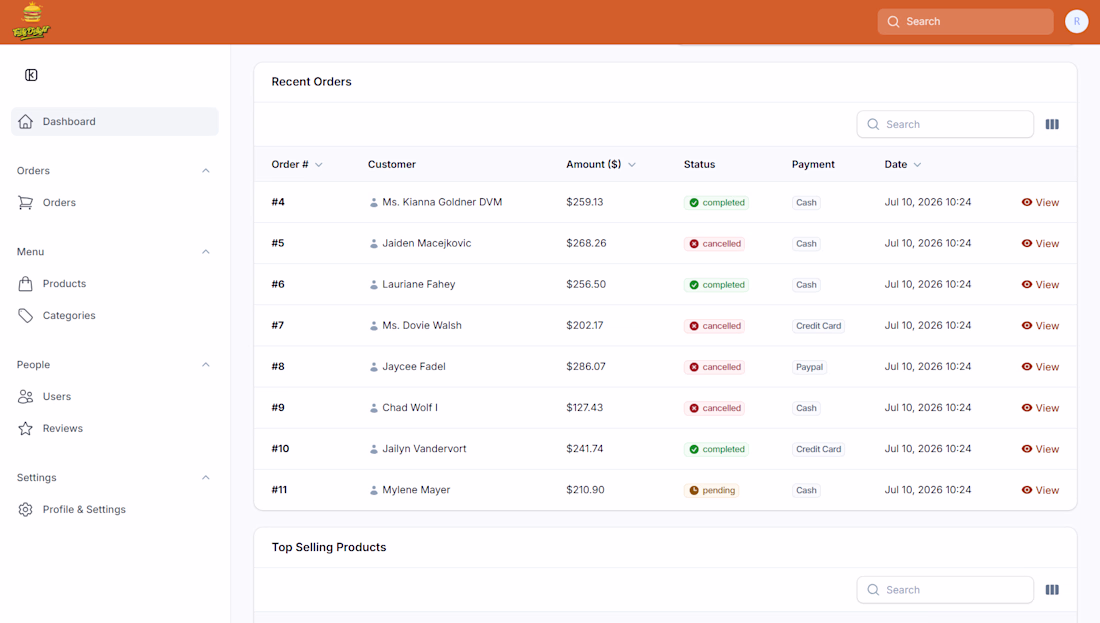Click the Profile & Settings gear icon
1100x623 pixels.
pyautogui.click(x=25, y=509)
